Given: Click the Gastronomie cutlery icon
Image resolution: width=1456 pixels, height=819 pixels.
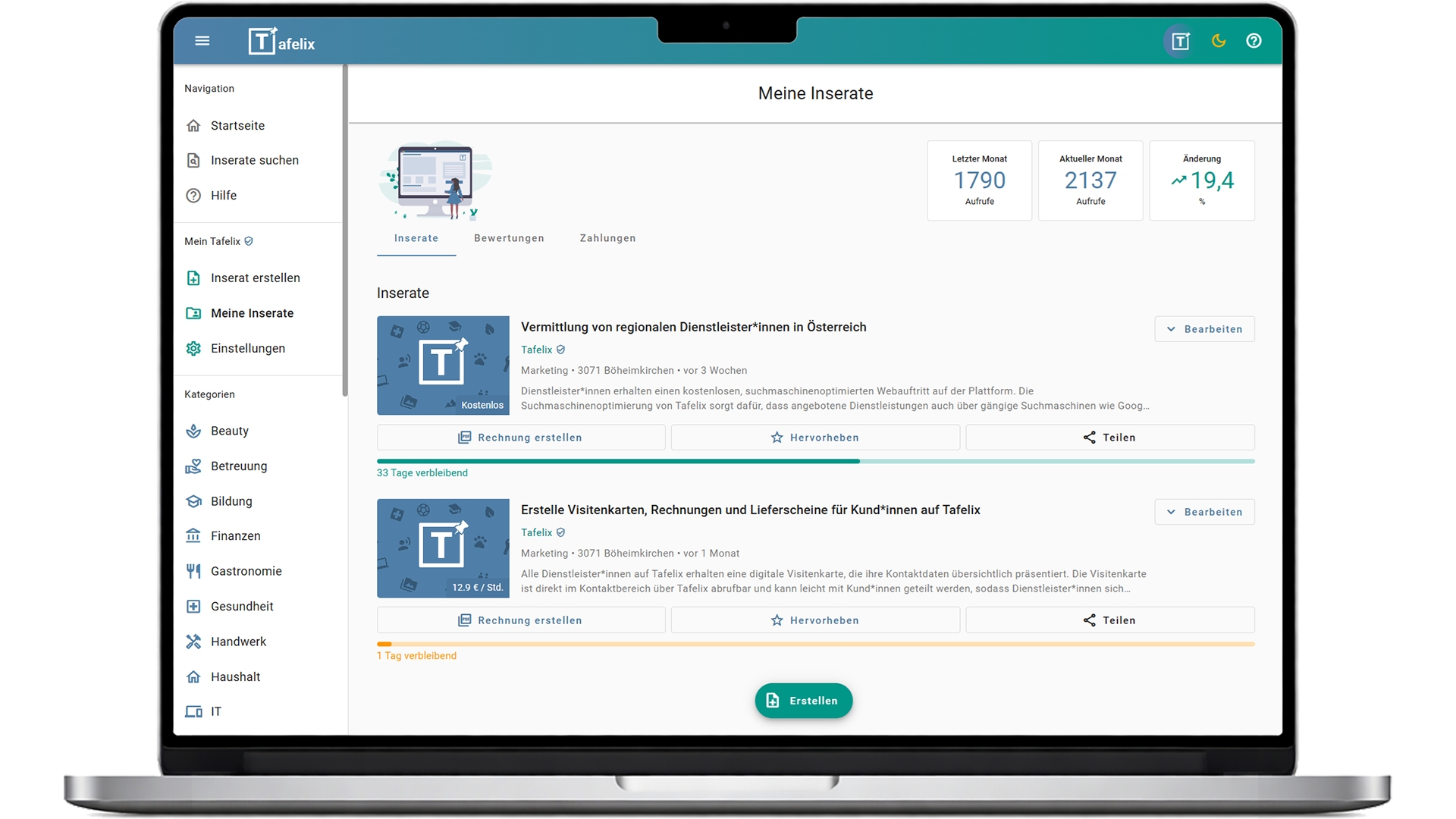Looking at the screenshot, I should pos(193,572).
